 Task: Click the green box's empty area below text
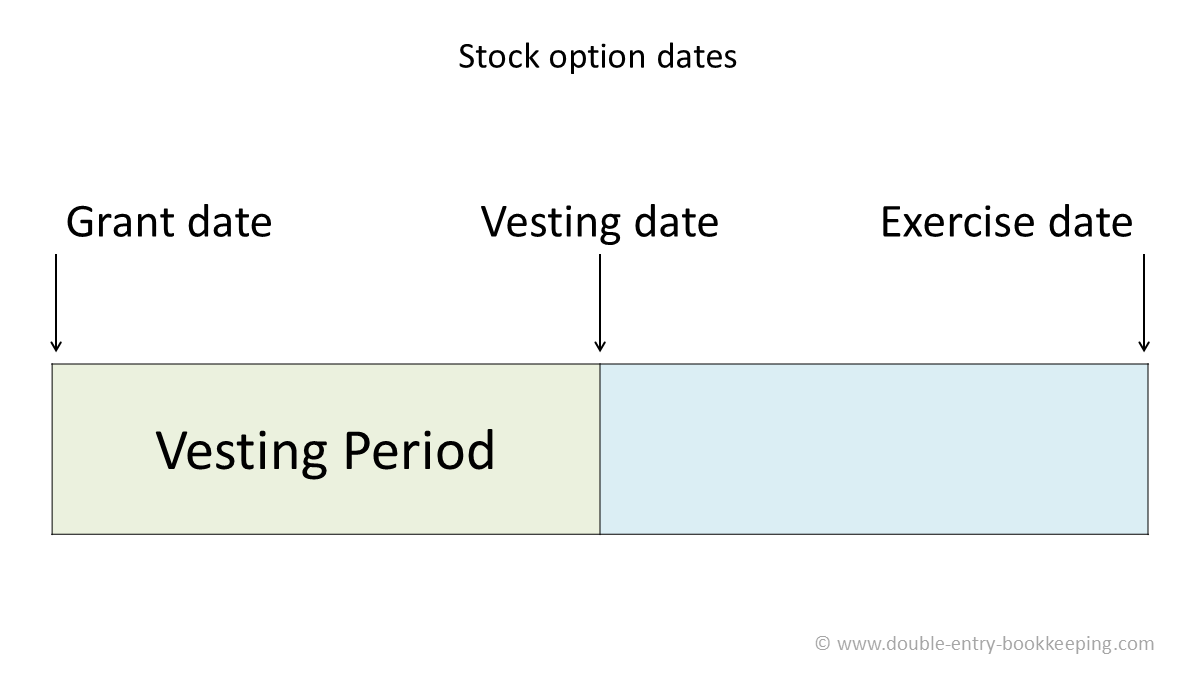[325, 508]
